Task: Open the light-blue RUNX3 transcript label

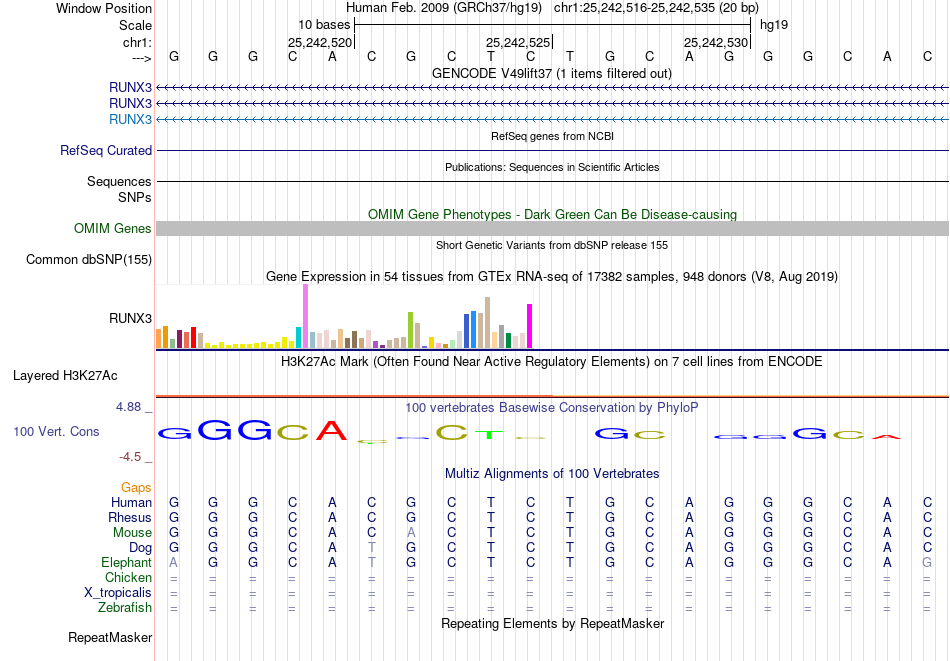Action: pyautogui.click(x=130, y=119)
